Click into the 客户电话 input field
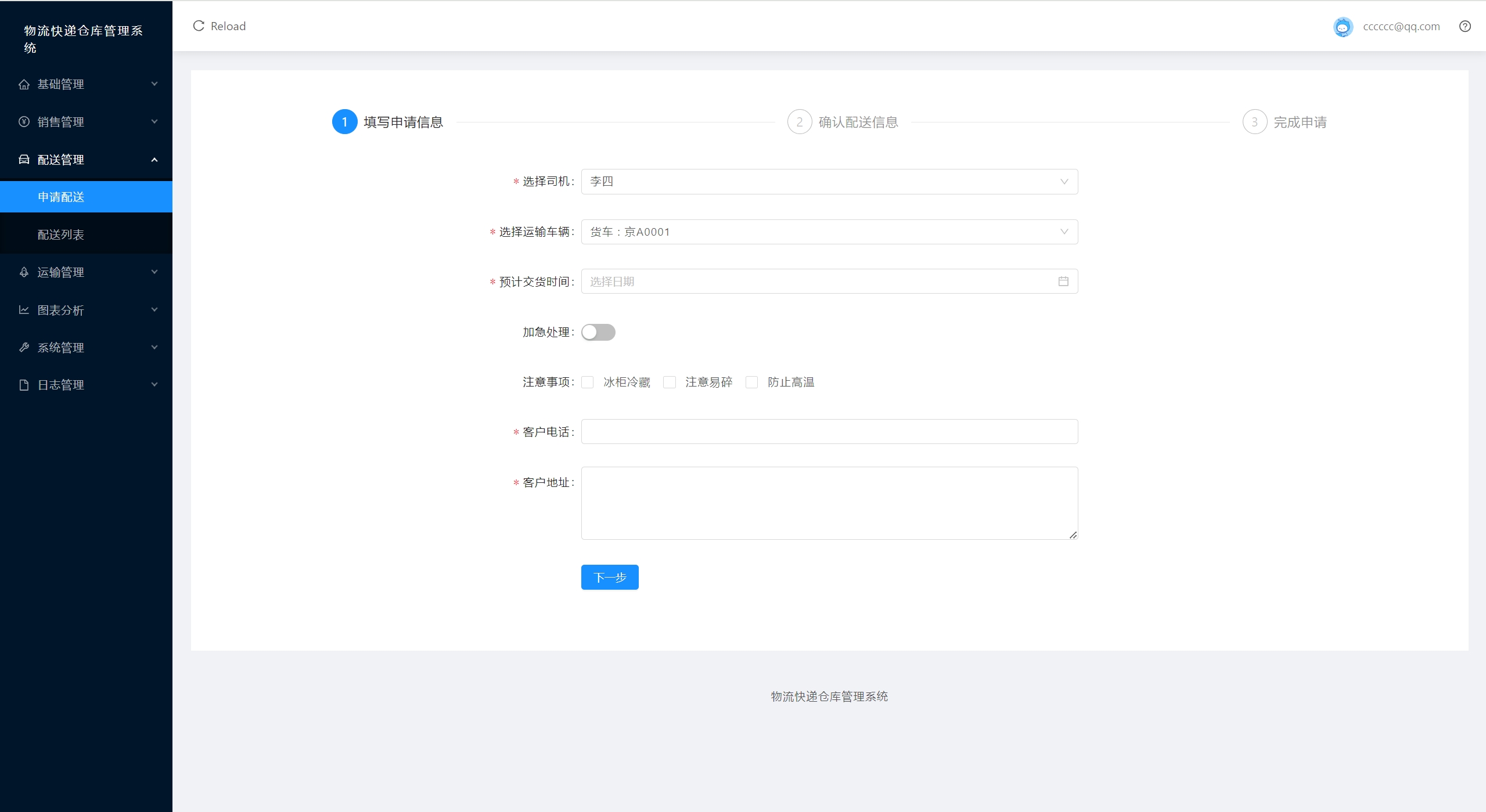1486x812 pixels. click(829, 432)
